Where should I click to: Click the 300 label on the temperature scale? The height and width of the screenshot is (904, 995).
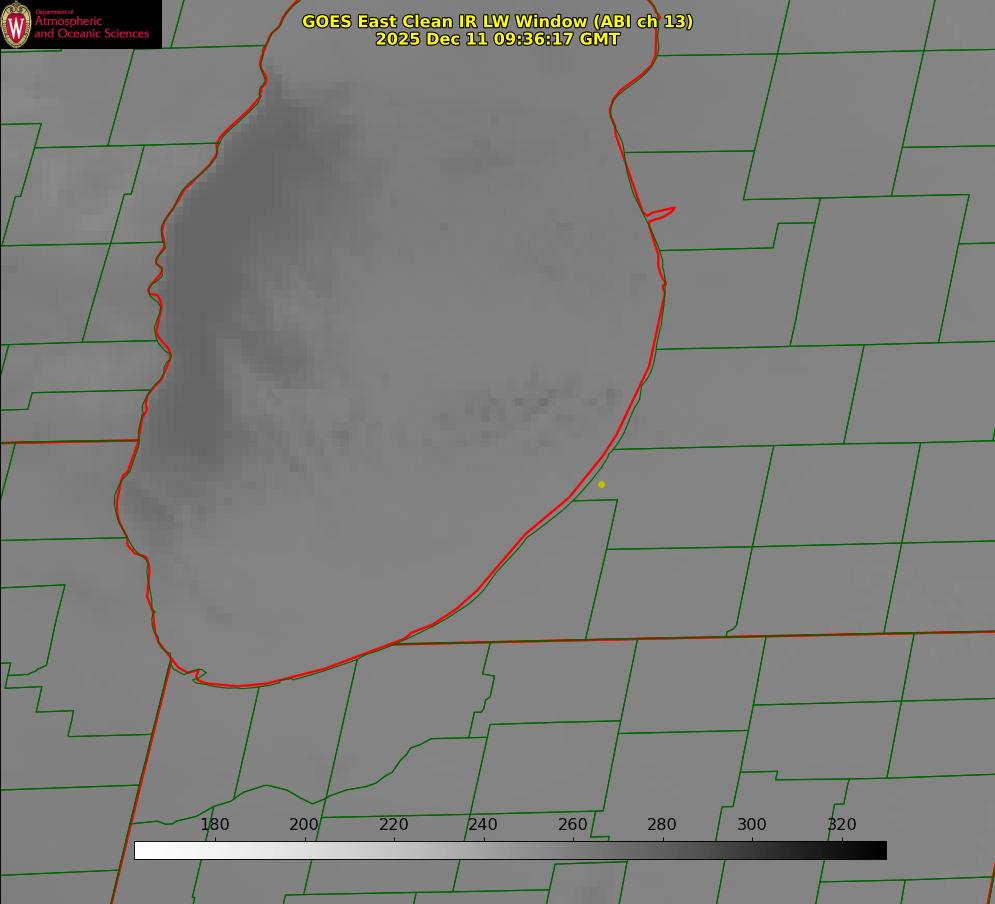point(752,825)
